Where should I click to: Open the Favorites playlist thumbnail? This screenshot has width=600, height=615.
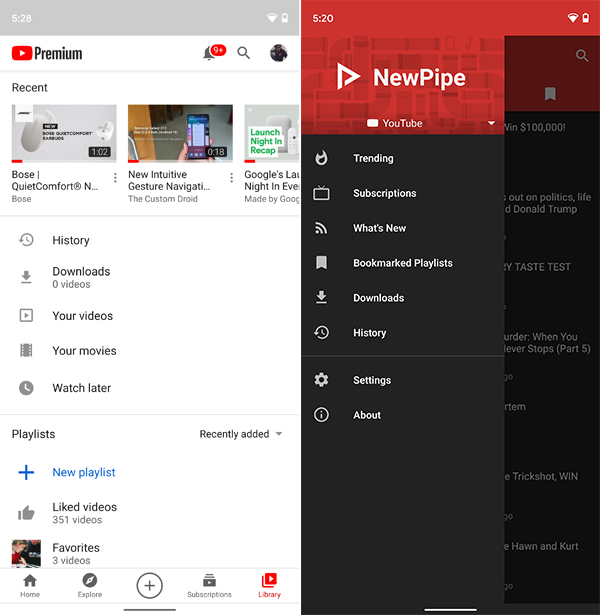pos(26,553)
